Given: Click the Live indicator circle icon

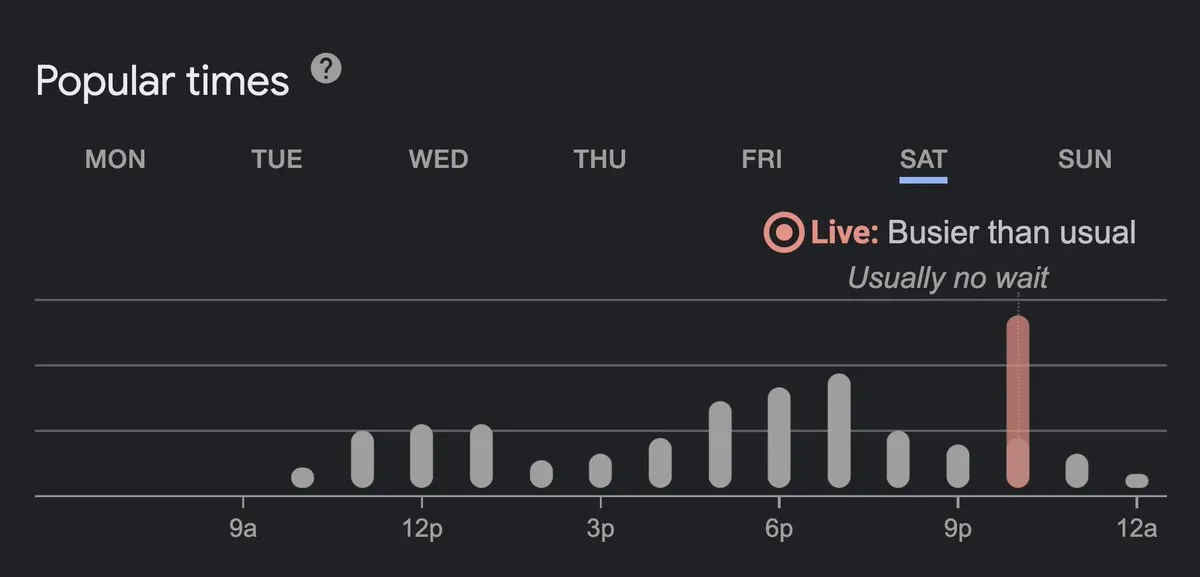Looking at the screenshot, I should pos(783,233).
